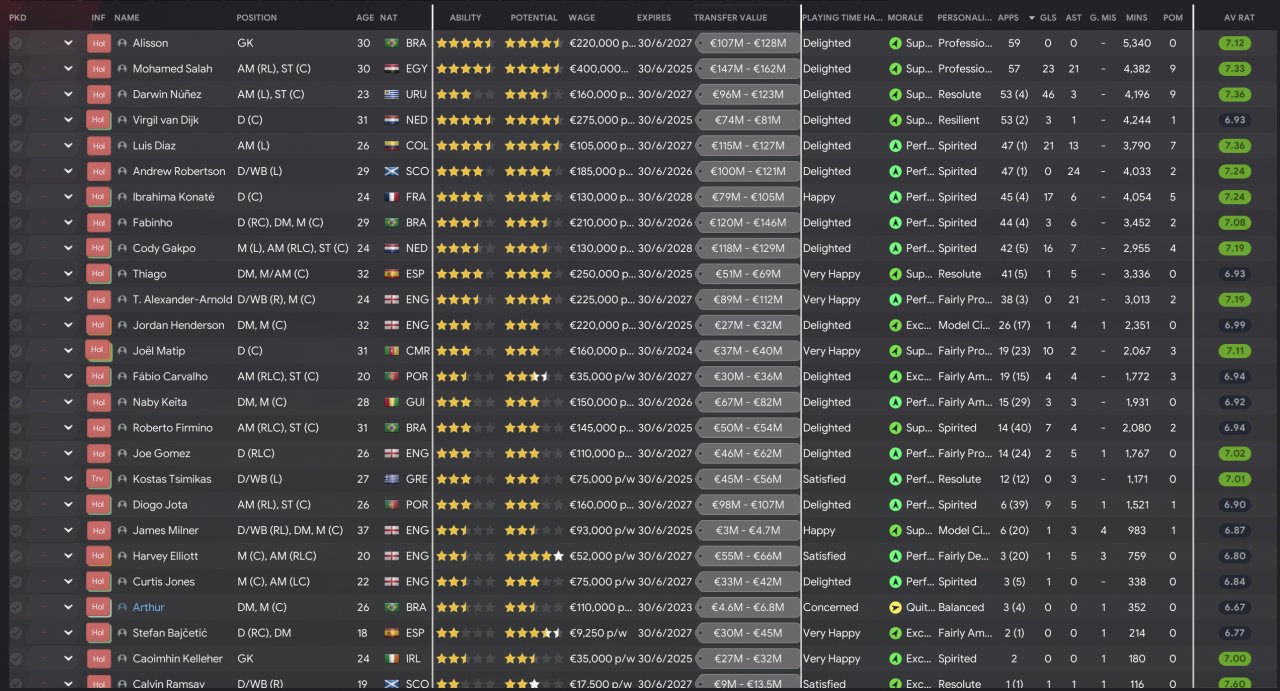The image size is (1280, 691).
Task: Click the Hol badge next to Arthur
Action: [x=98, y=607]
